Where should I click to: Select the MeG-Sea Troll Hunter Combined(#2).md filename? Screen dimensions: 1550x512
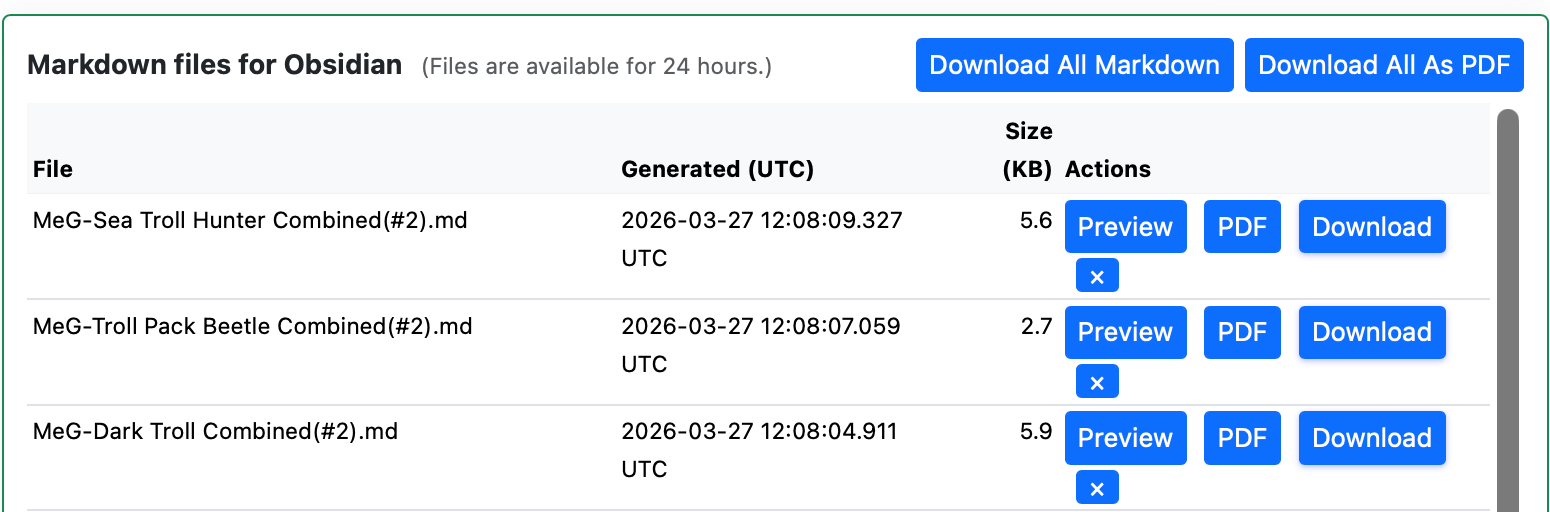click(250, 220)
